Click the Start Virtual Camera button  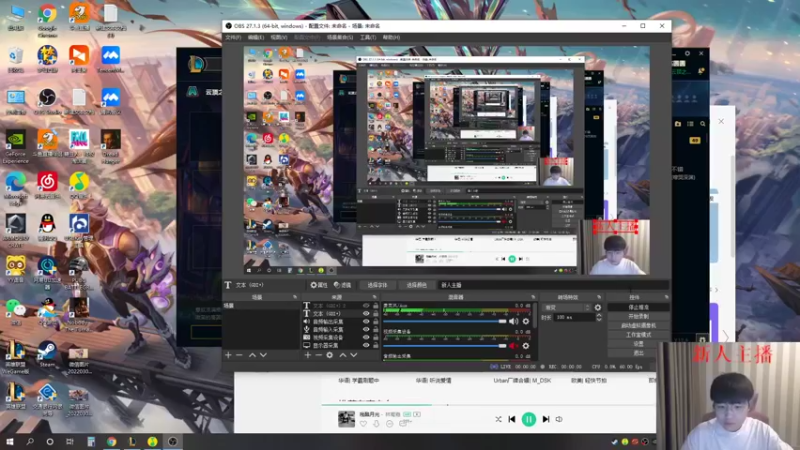[638, 326]
